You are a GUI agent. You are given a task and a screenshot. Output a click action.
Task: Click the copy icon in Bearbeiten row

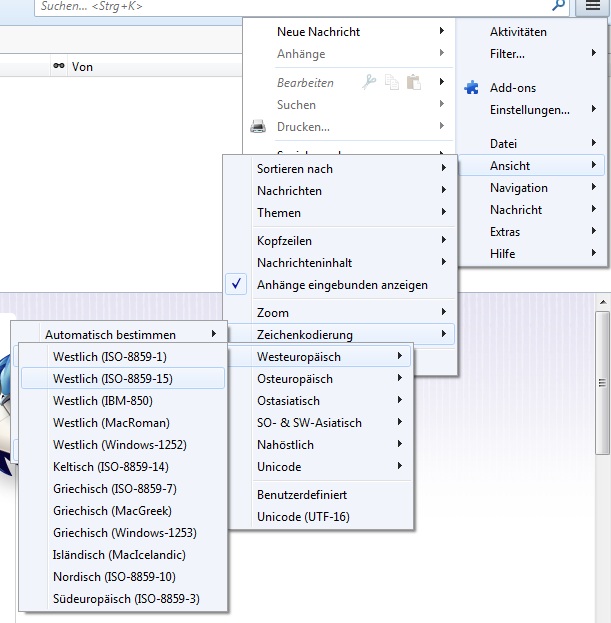[392, 83]
